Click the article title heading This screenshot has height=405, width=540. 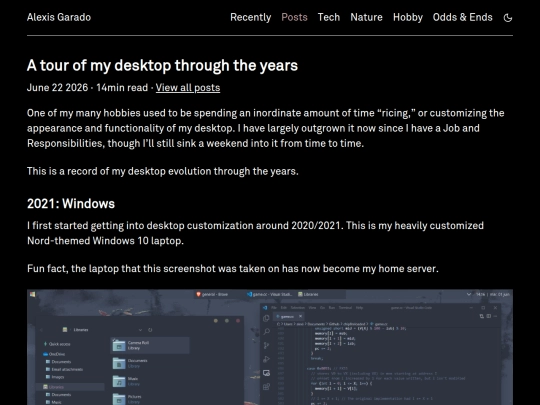click(x=162, y=65)
